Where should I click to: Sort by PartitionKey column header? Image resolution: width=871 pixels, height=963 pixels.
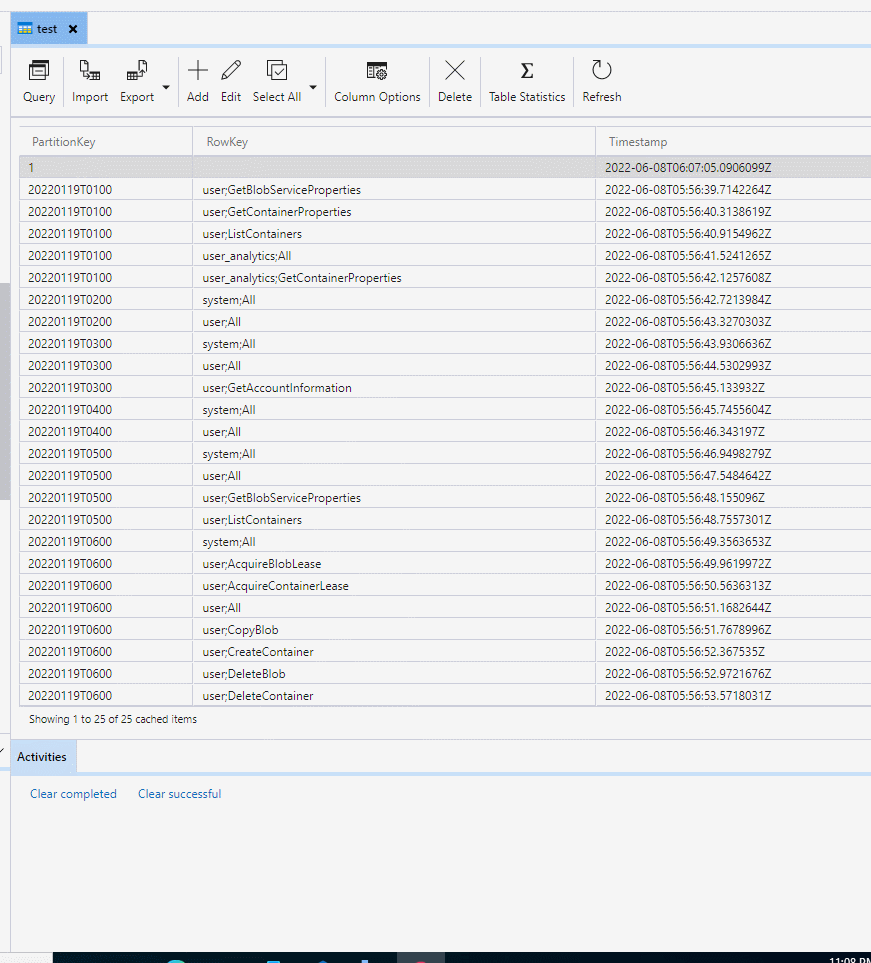click(106, 142)
